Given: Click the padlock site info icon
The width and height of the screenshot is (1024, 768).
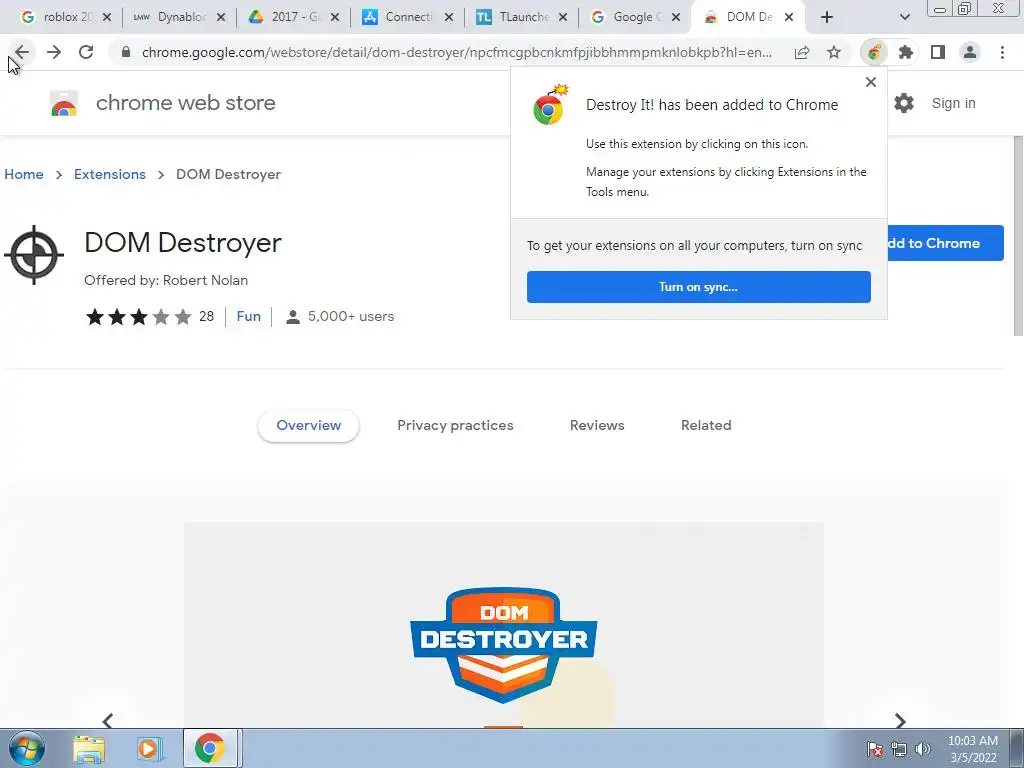Looking at the screenshot, I should [x=126, y=52].
